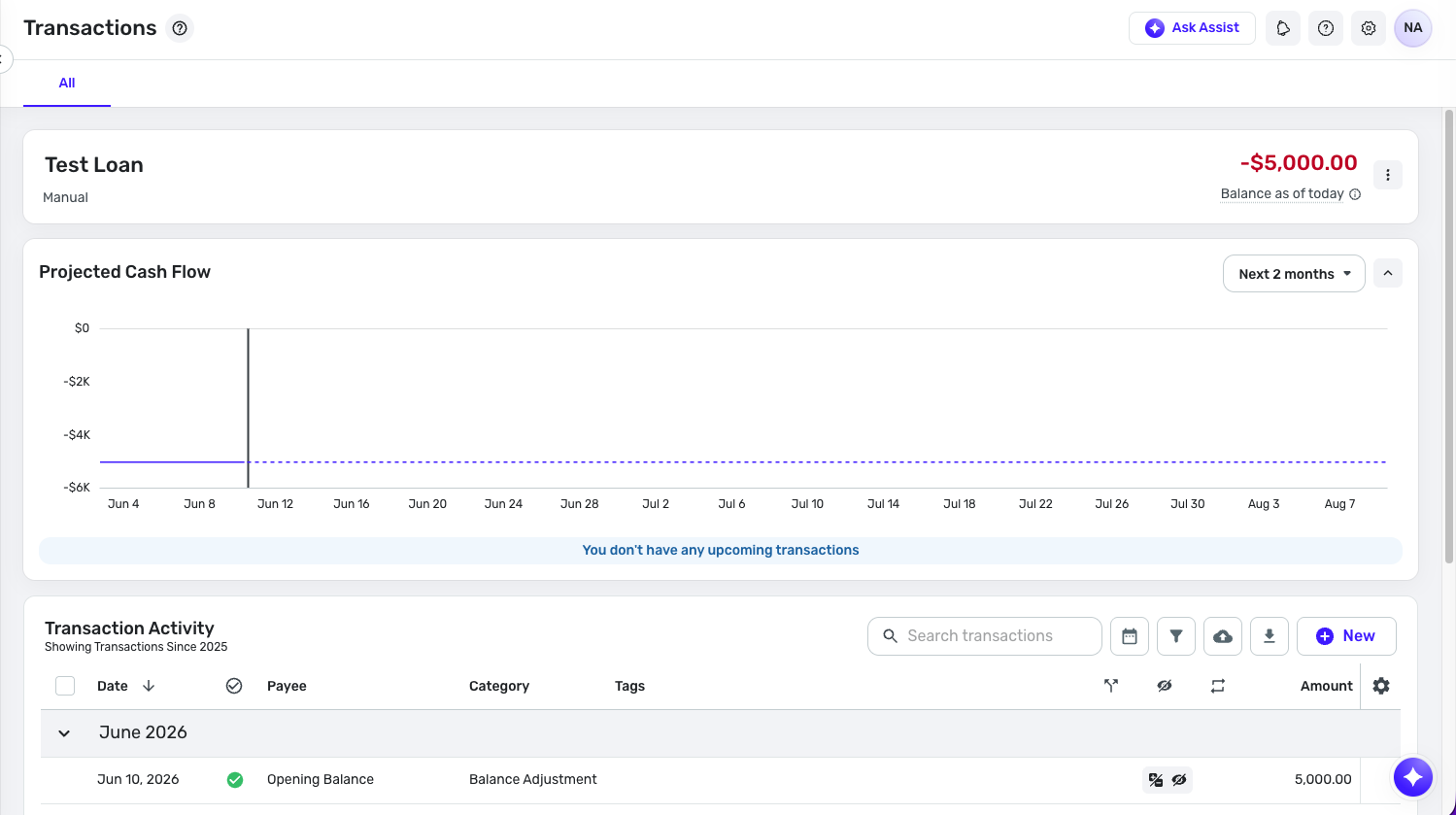Click the download export icon

1269,636
